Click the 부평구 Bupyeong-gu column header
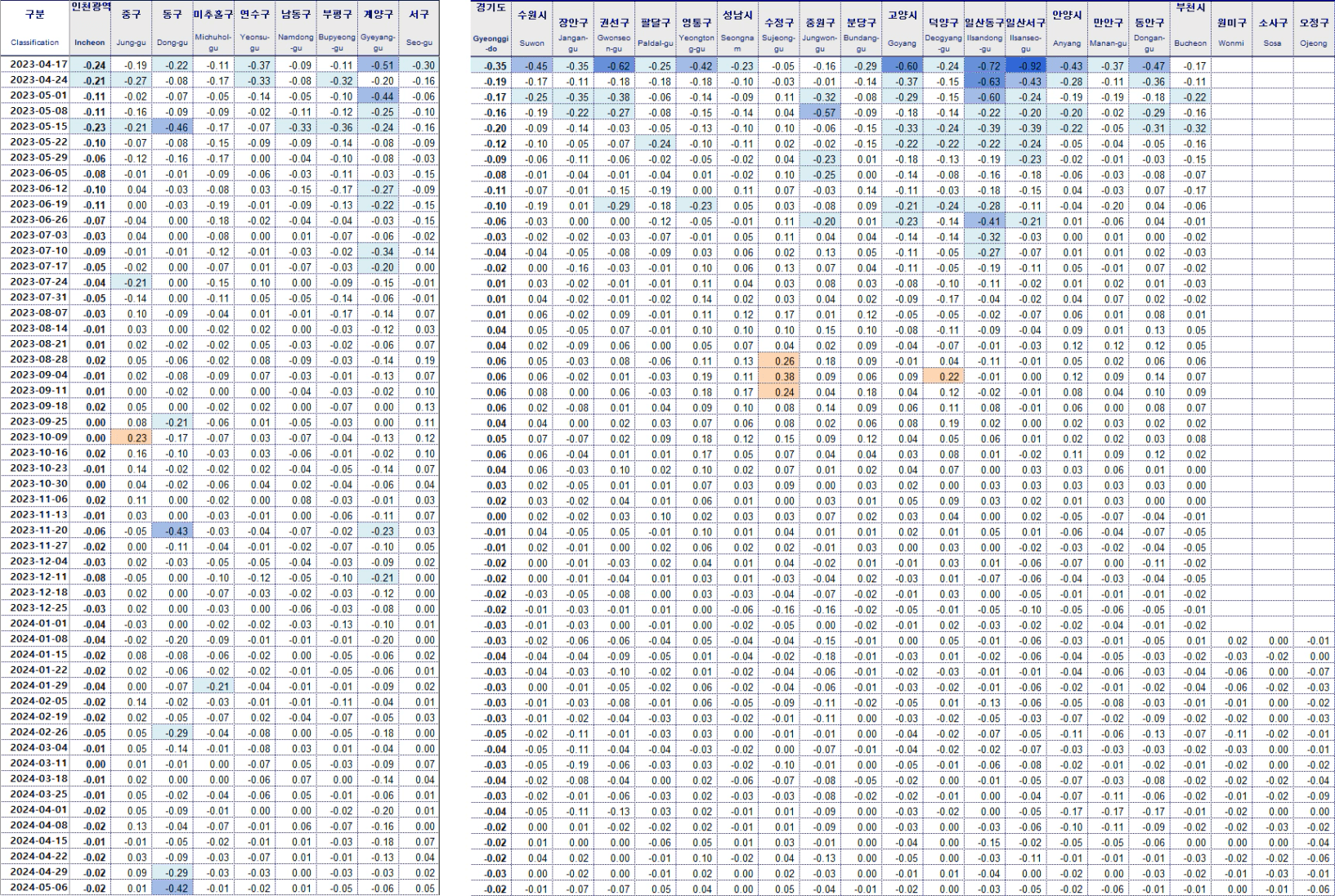Screen dimensions: 1335x896 [x=337, y=28]
